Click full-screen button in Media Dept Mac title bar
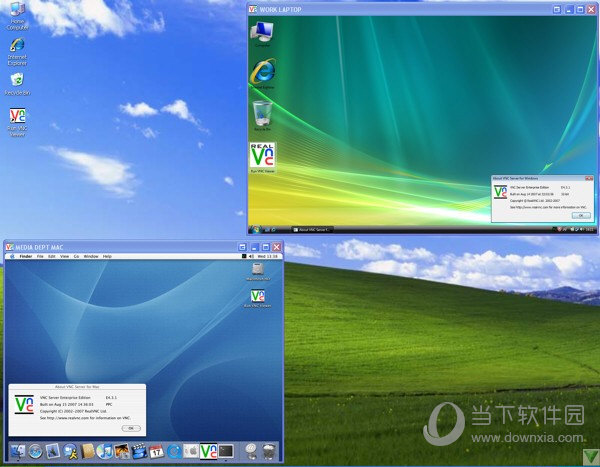This screenshot has width=600, height=467. 242,247
